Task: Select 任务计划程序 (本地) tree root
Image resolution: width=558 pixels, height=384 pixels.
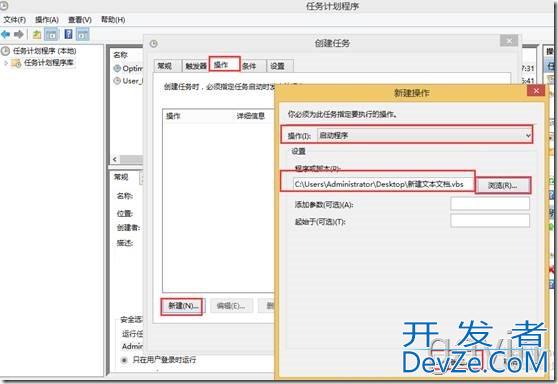Action: 44,51
